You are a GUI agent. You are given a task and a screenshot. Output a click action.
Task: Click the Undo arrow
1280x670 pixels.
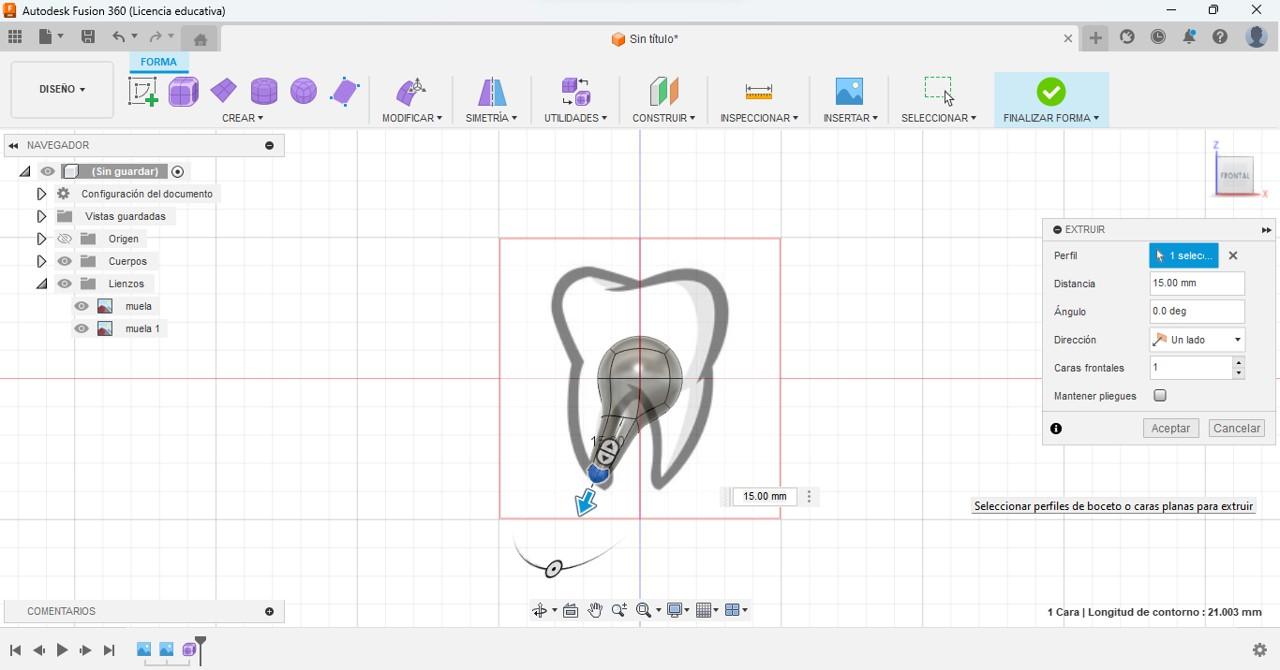[119, 37]
